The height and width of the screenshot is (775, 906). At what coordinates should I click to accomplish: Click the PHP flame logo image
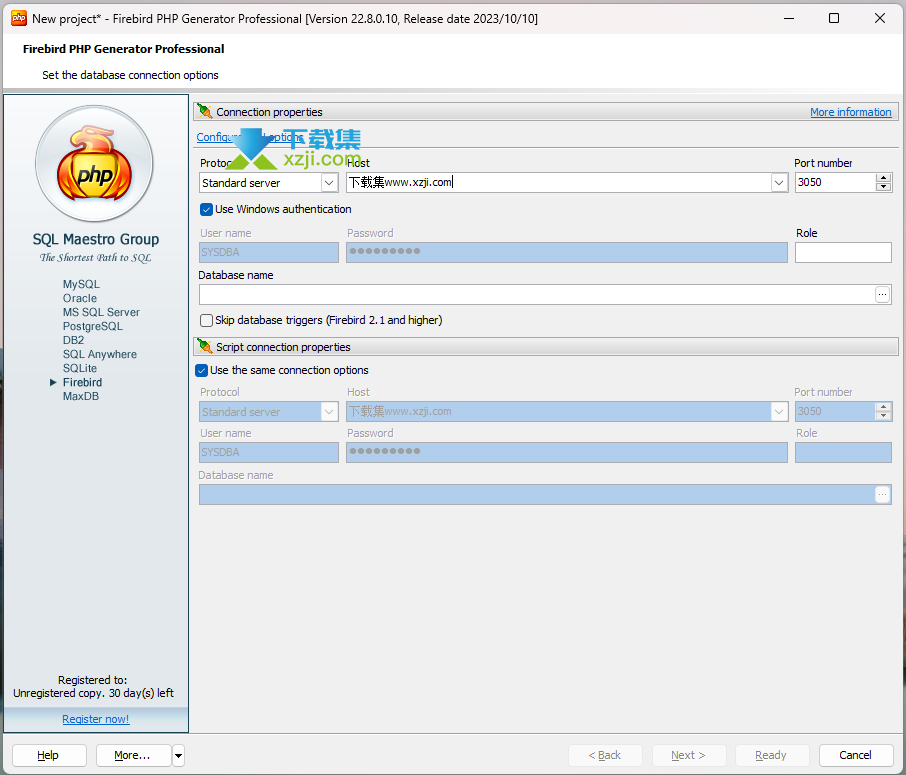pyautogui.click(x=94, y=164)
